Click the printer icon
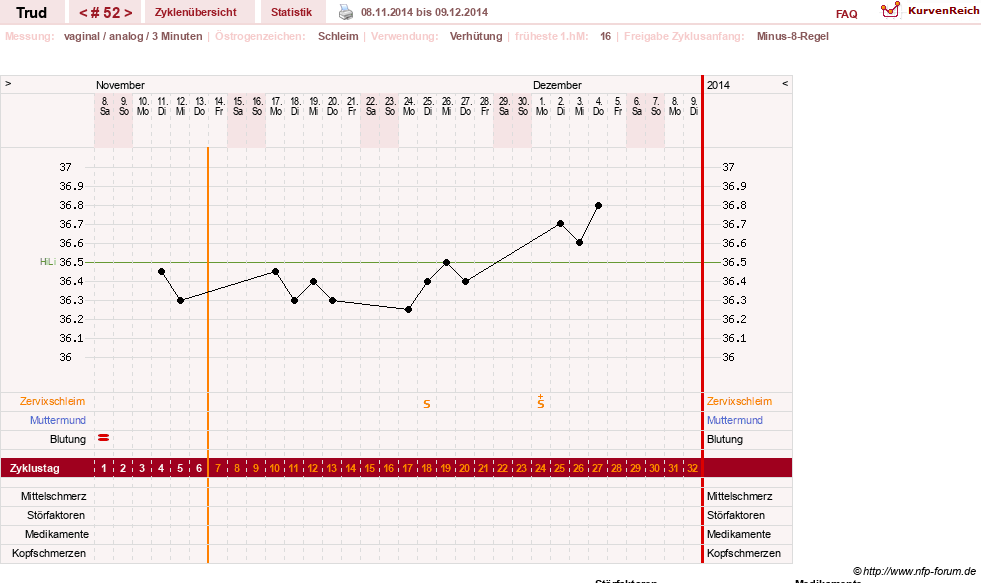This screenshot has height=583, width=981. click(346, 12)
